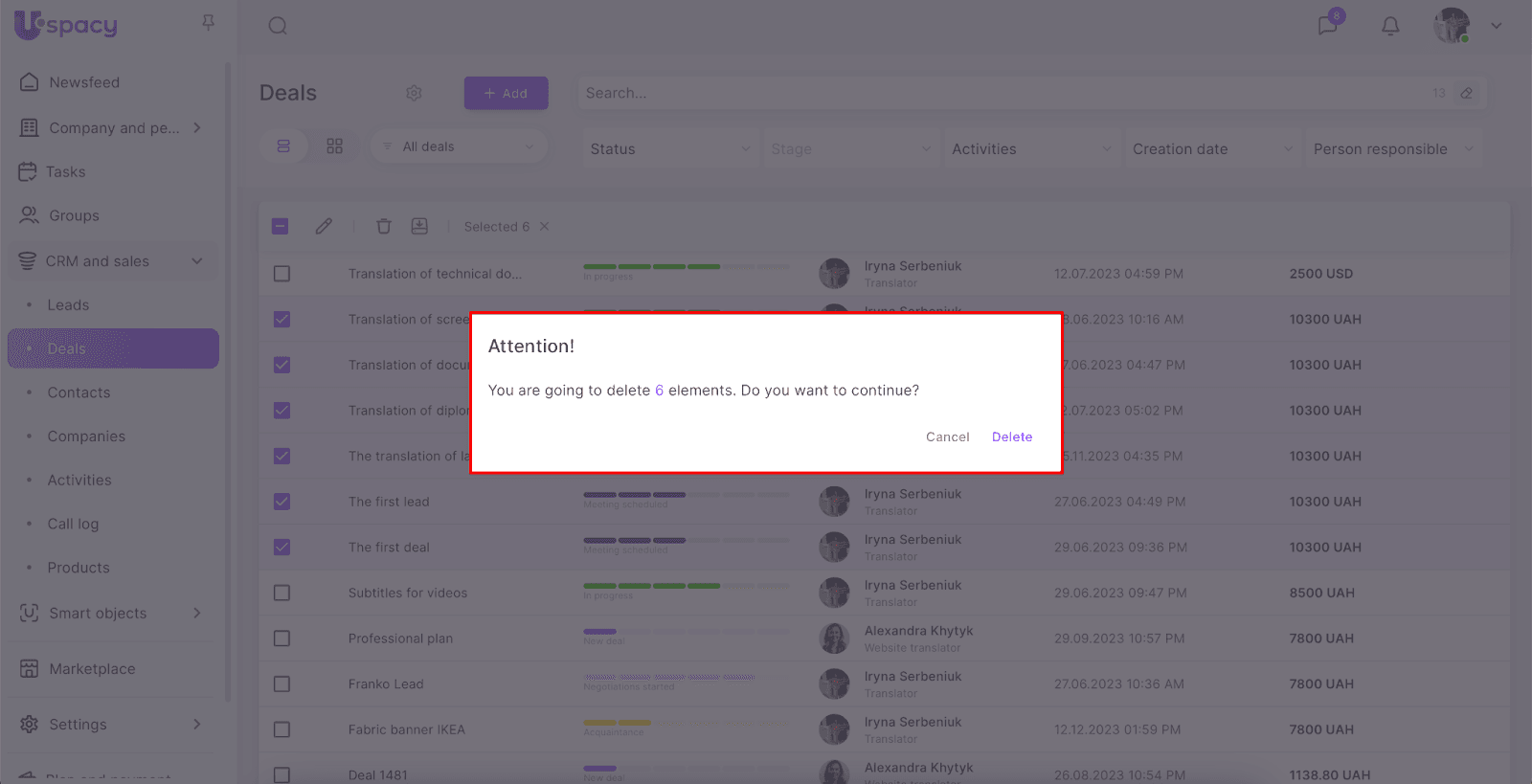
Task: Click the Settings gear icon in sidebar
Action: tap(30, 724)
